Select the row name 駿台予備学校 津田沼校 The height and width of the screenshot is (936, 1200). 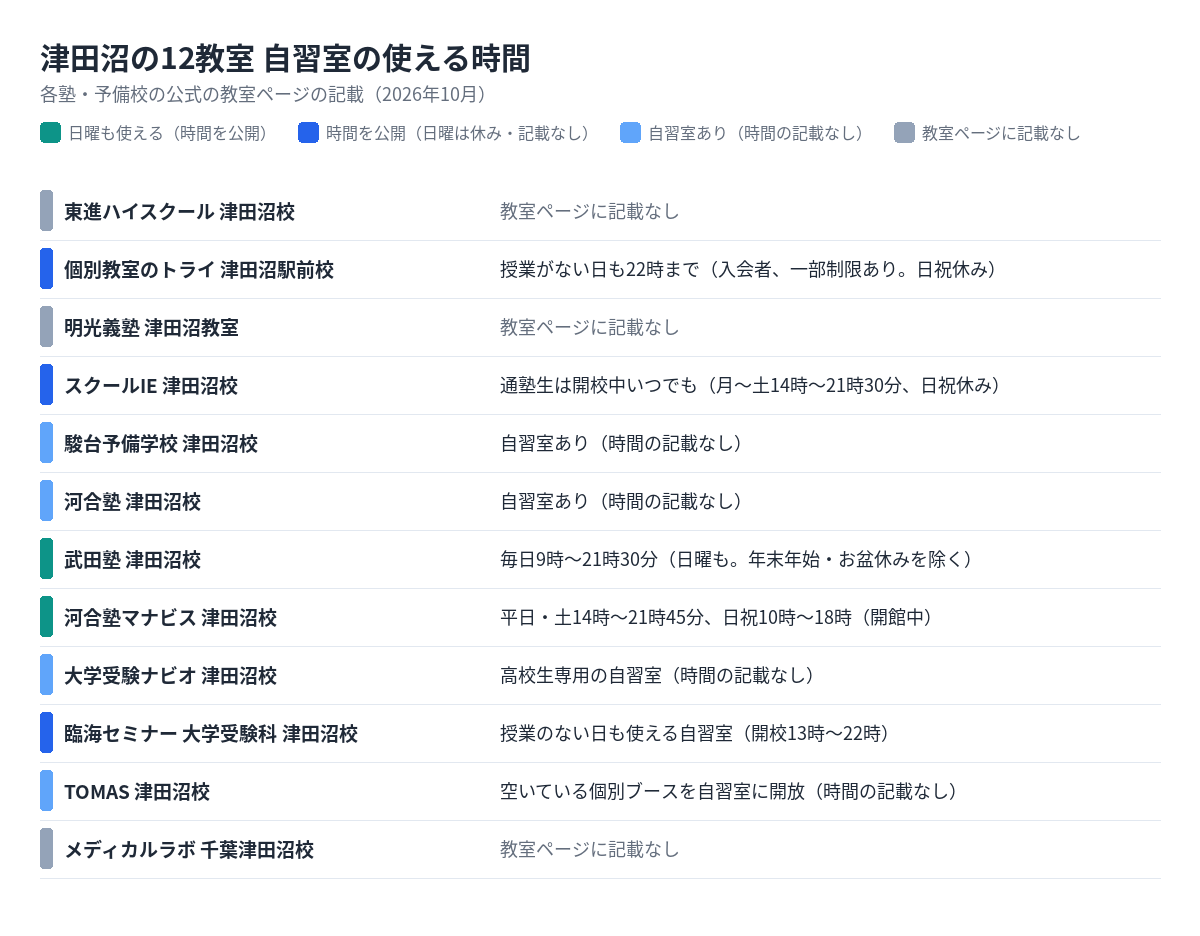tap(161, 444)
